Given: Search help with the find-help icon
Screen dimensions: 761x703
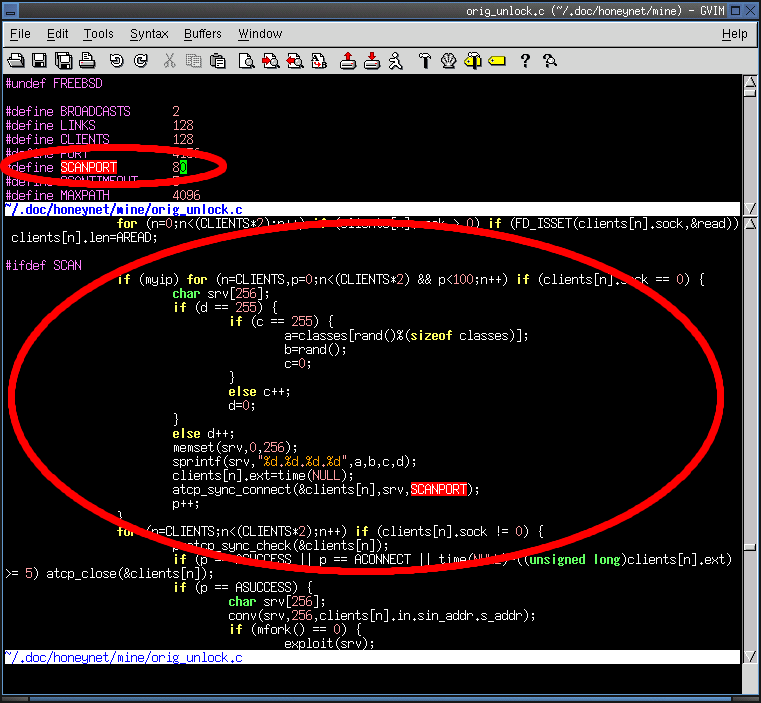Looking at the screenshot, I should [549, 61].
